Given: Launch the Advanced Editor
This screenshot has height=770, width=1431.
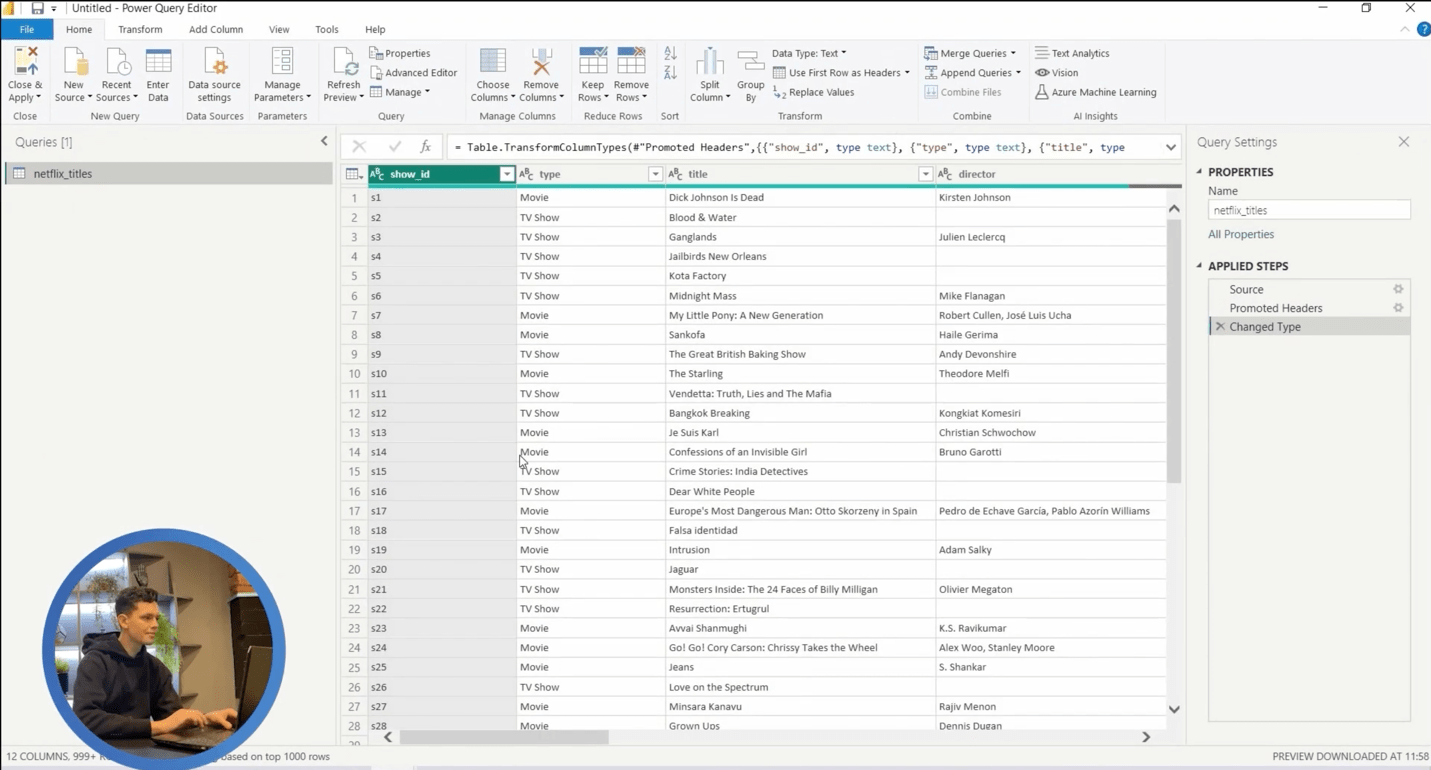Looking at the screenshot, I should tap(413, 73).
